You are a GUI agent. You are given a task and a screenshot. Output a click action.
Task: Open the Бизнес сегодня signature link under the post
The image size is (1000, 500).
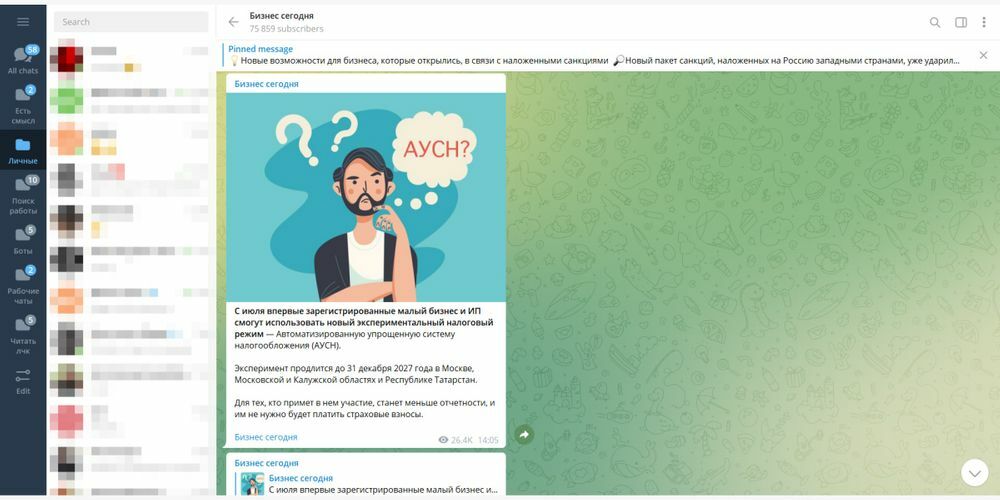click(266, 438)
